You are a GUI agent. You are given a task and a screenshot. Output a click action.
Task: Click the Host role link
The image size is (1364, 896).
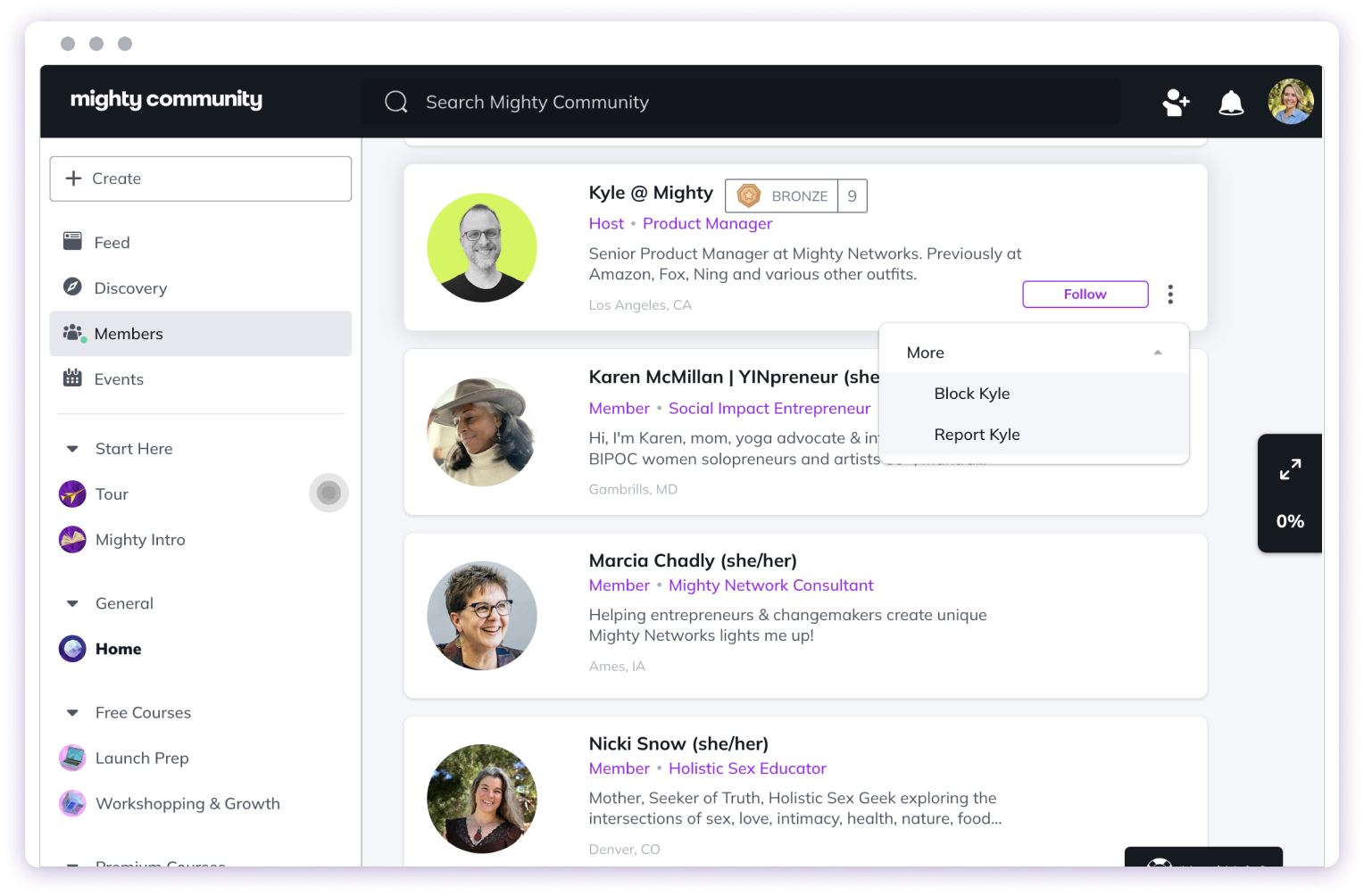point(606,224)
